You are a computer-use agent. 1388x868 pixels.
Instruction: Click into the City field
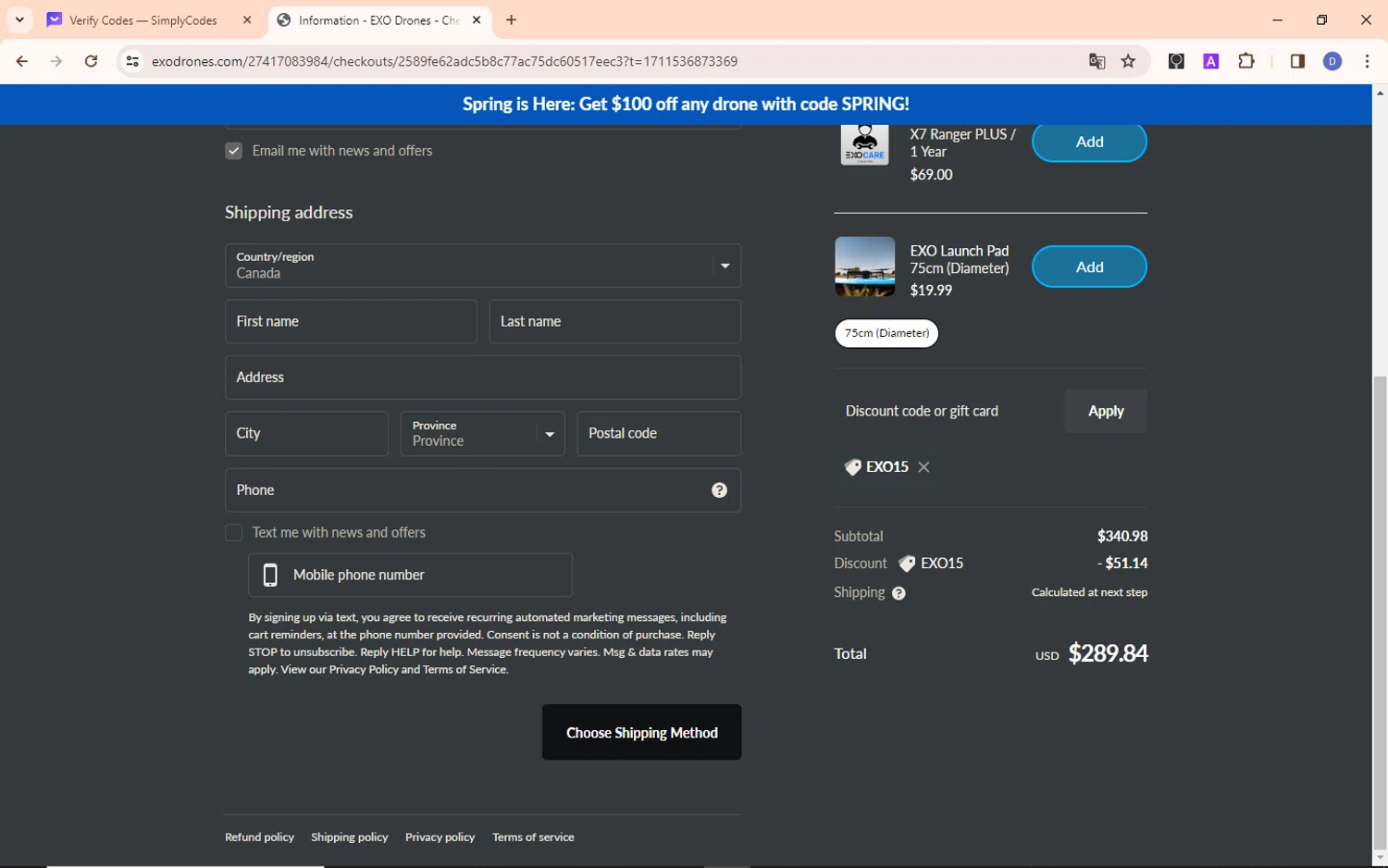[306, 433]
